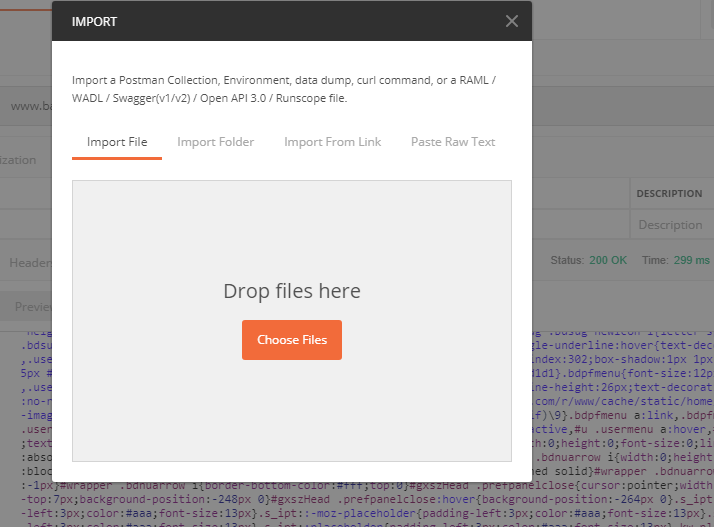The width and height of the screenshot is (714, 527).
Task: Click the Drop files here area
Action: coord(292,321)
